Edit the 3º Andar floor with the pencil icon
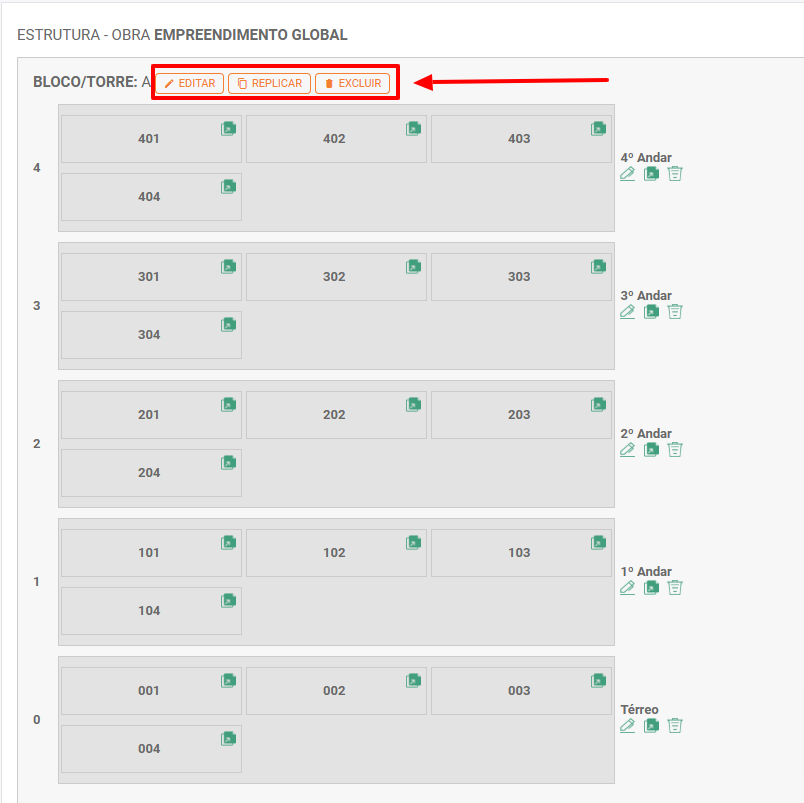This screenshot has width=804, height=803. click(627, 311)
